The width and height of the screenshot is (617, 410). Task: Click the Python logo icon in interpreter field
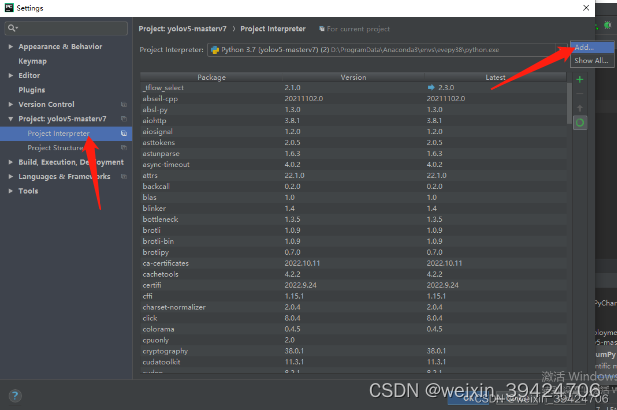(215, 50)
